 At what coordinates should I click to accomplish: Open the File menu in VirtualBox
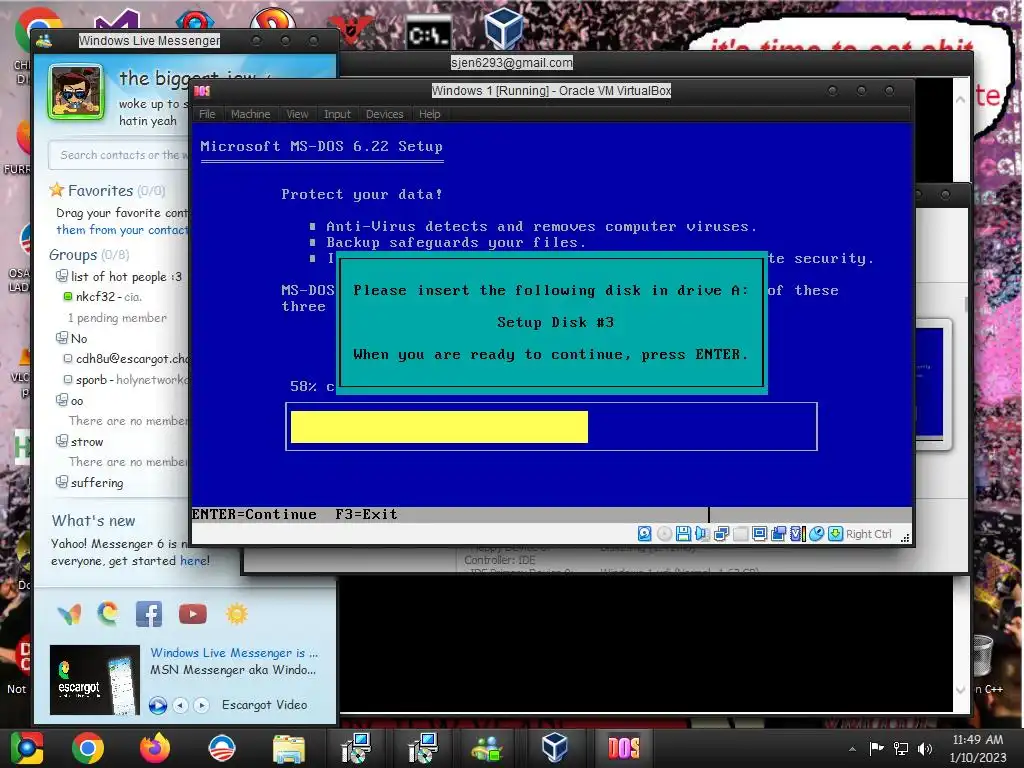click(x=207, y=114)
